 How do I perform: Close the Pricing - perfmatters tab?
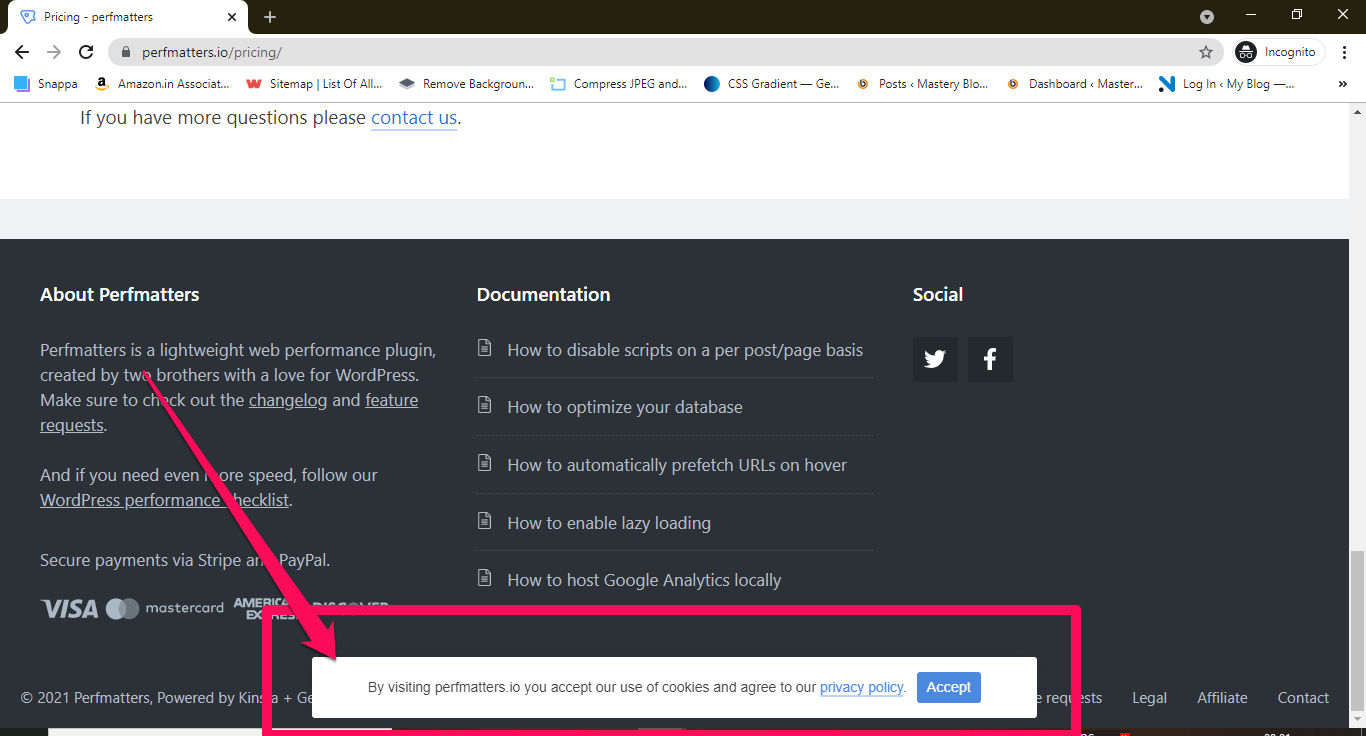tap(232, 17)
